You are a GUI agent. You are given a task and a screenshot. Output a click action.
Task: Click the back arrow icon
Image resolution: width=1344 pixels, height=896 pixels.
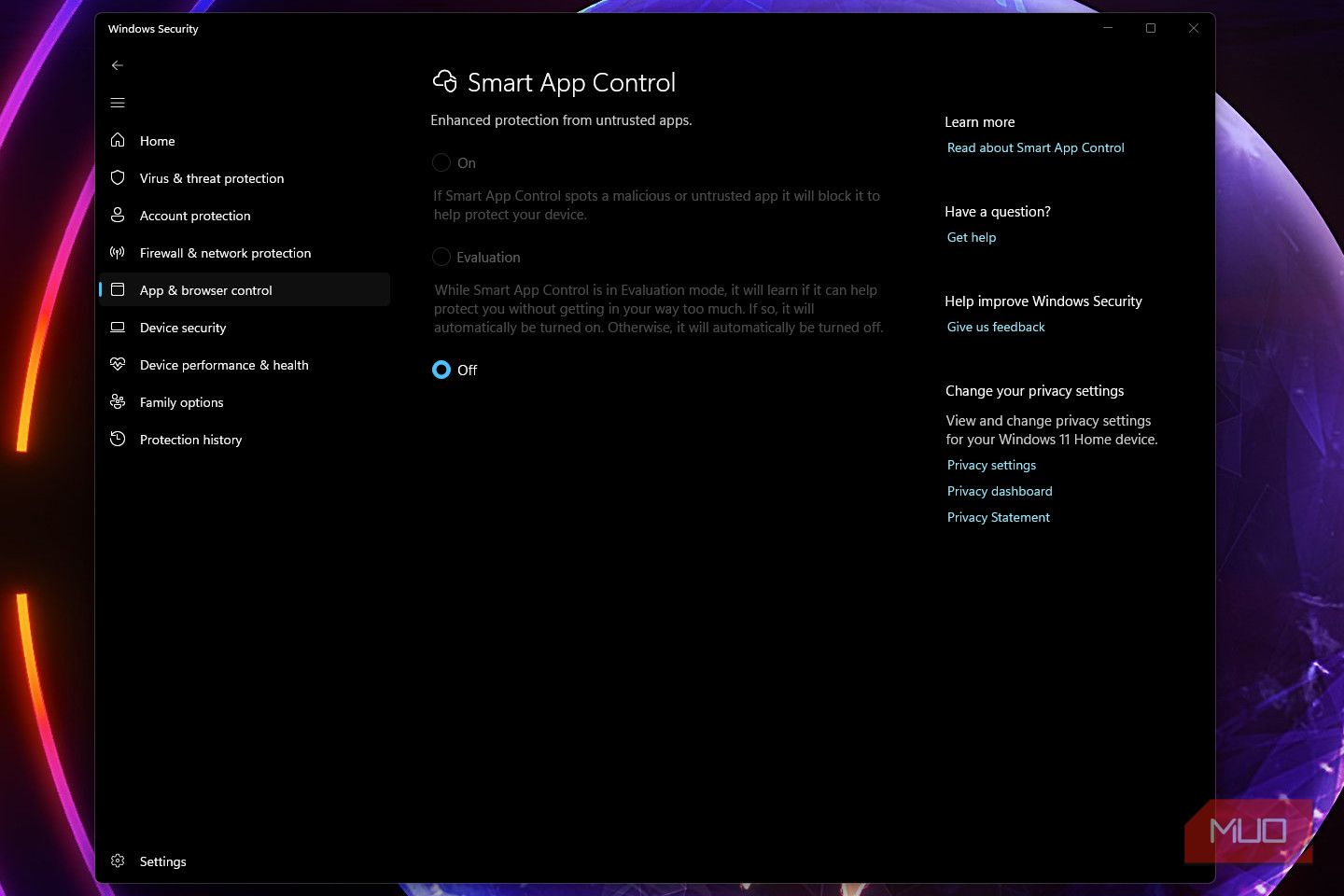click(118, 65)
